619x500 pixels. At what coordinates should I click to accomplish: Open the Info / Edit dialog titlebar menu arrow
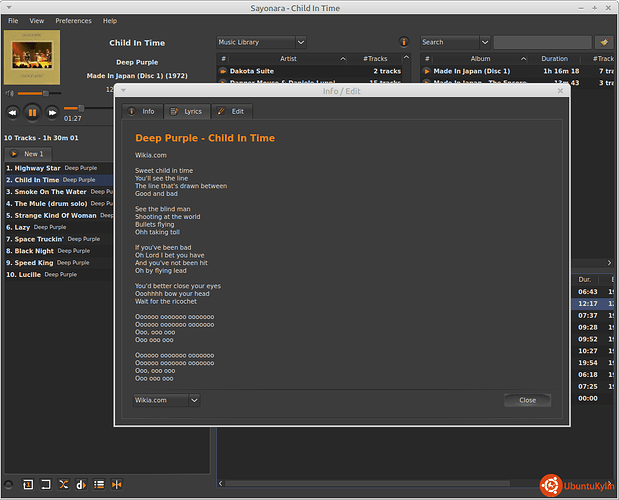tap(123, 91)
